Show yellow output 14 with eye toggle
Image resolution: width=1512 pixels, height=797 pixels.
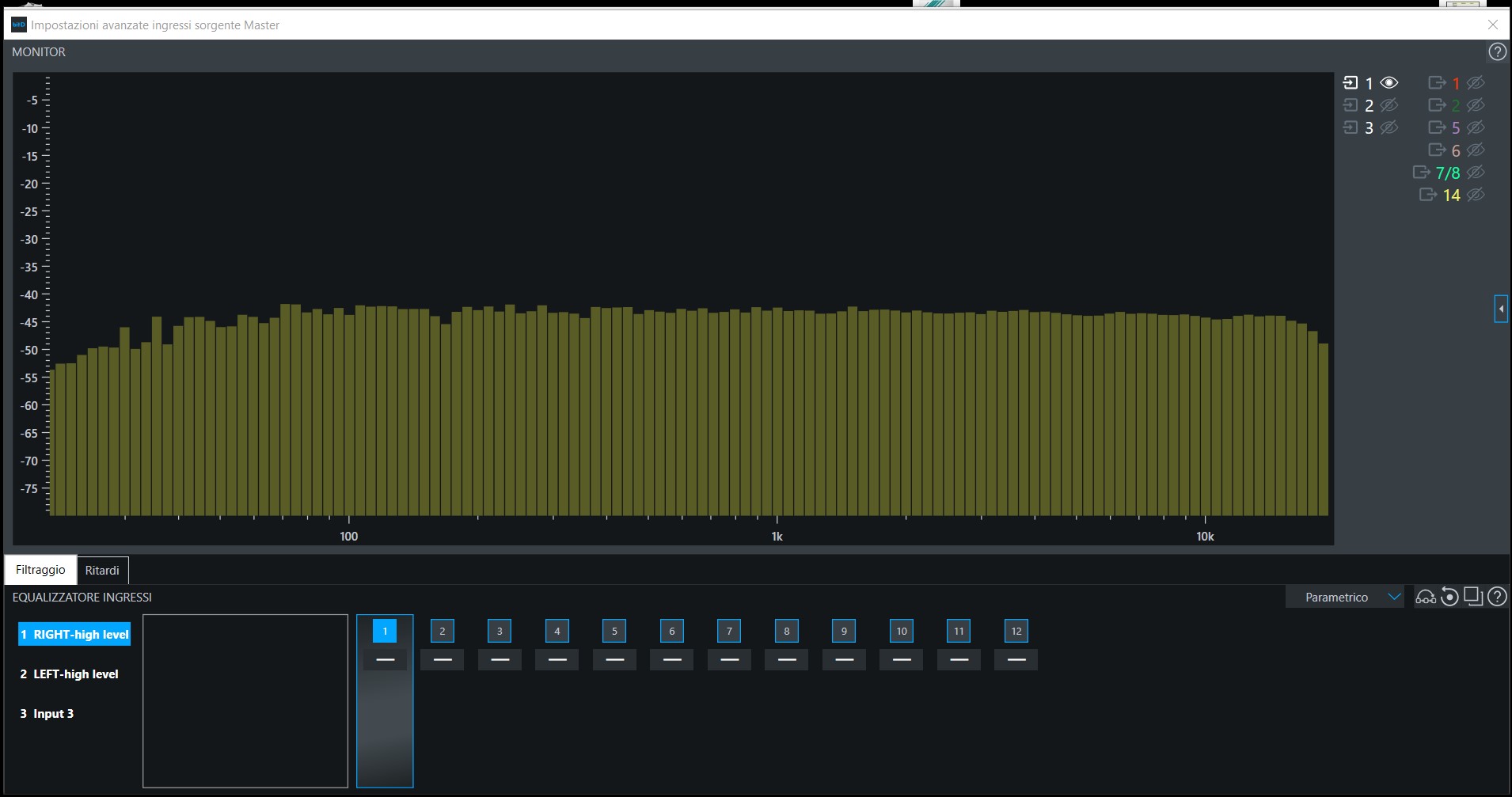1476,194
